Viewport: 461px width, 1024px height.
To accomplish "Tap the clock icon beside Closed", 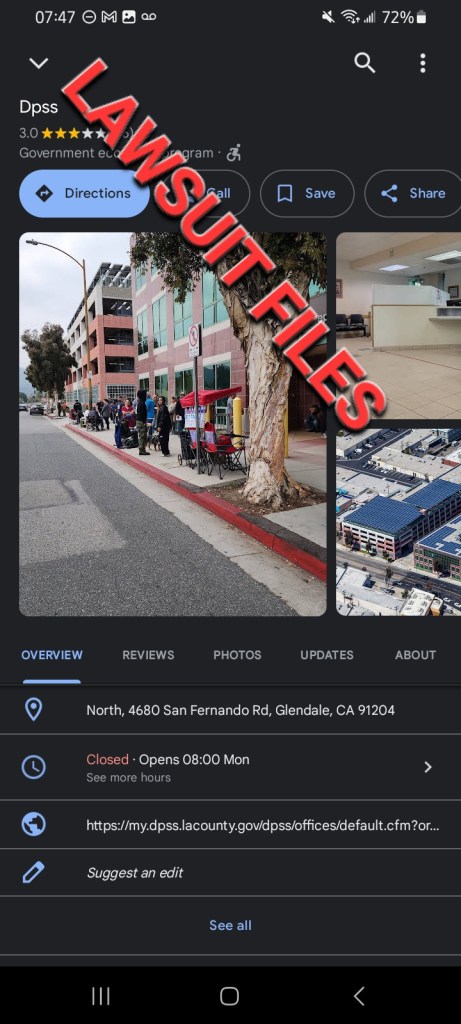I will click(x=33, y=767).
